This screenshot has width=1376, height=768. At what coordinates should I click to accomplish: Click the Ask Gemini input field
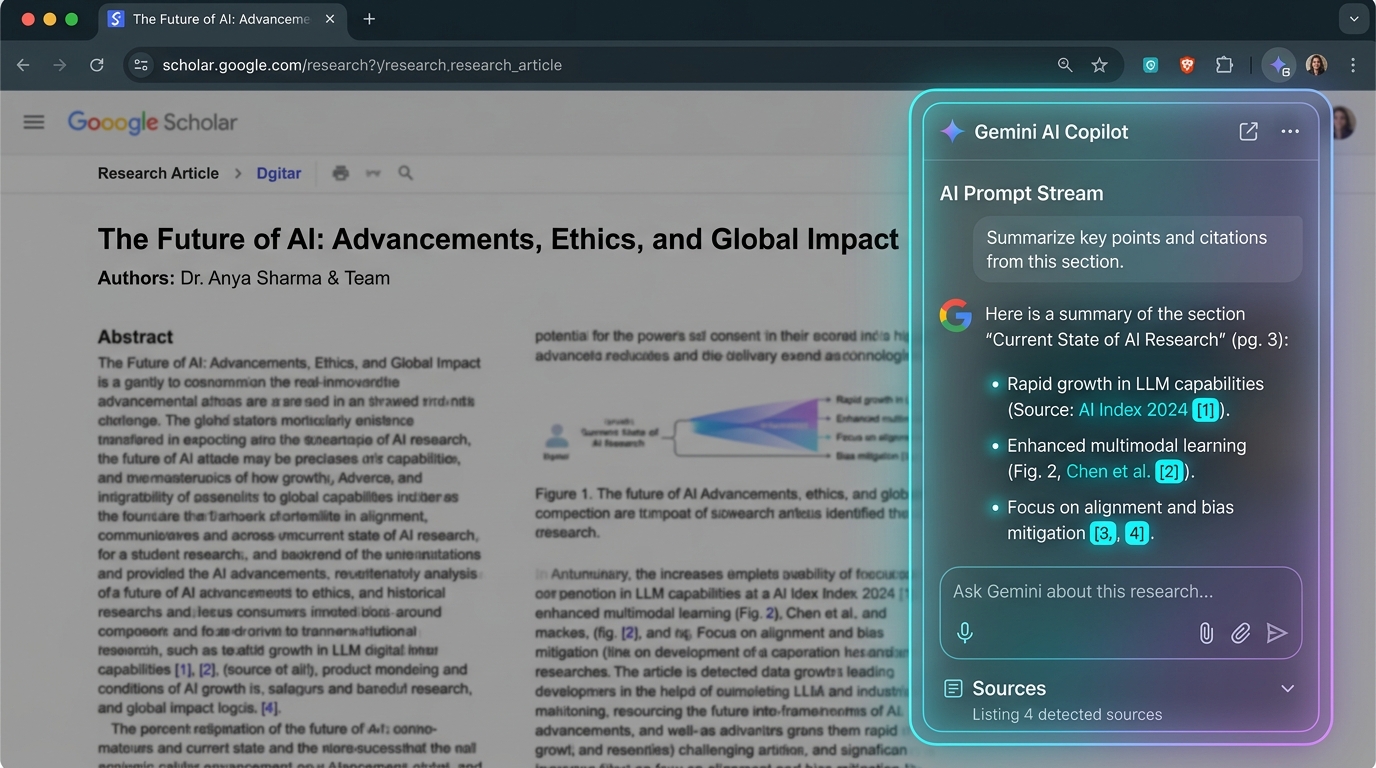click(x=1121, y=591)
